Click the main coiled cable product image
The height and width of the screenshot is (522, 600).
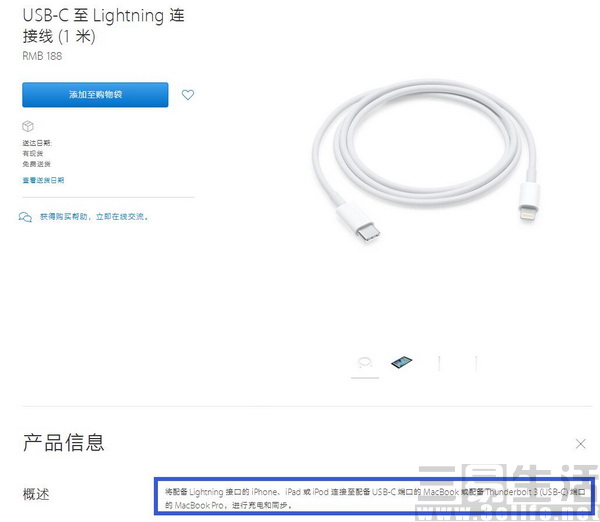coord(425,161)
